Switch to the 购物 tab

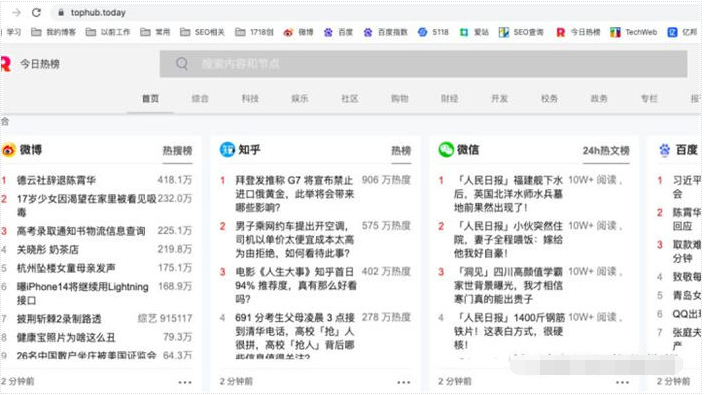click(x=400, y=98)
